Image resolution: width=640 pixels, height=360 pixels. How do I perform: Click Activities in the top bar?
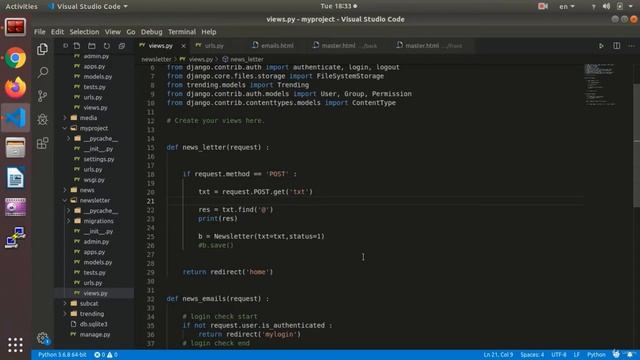coord(21,6)
